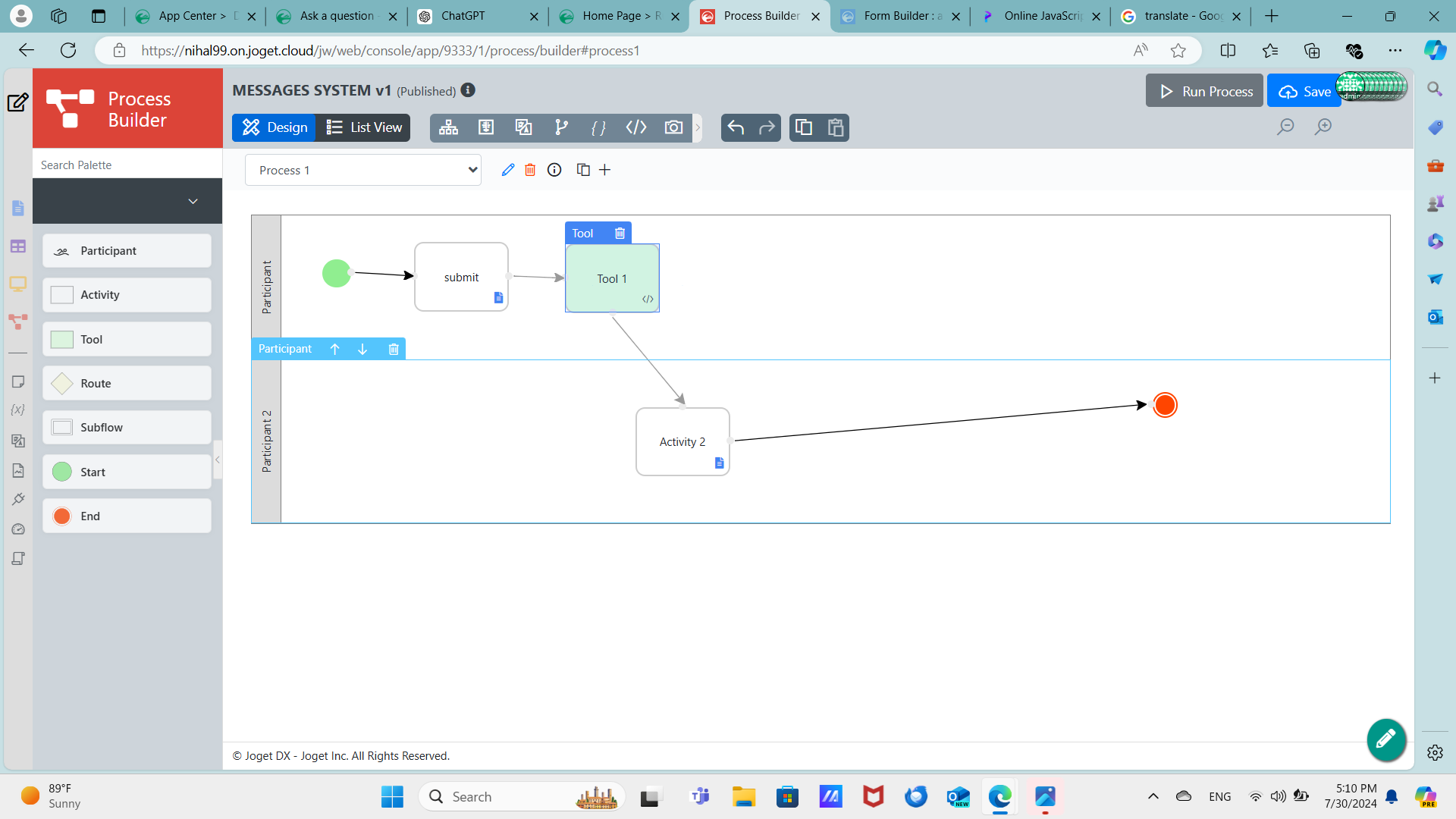Click the screenshot camera toolbar icon
The height and width of the screenshot is (819, 1456).
click(x=673, y=127)
